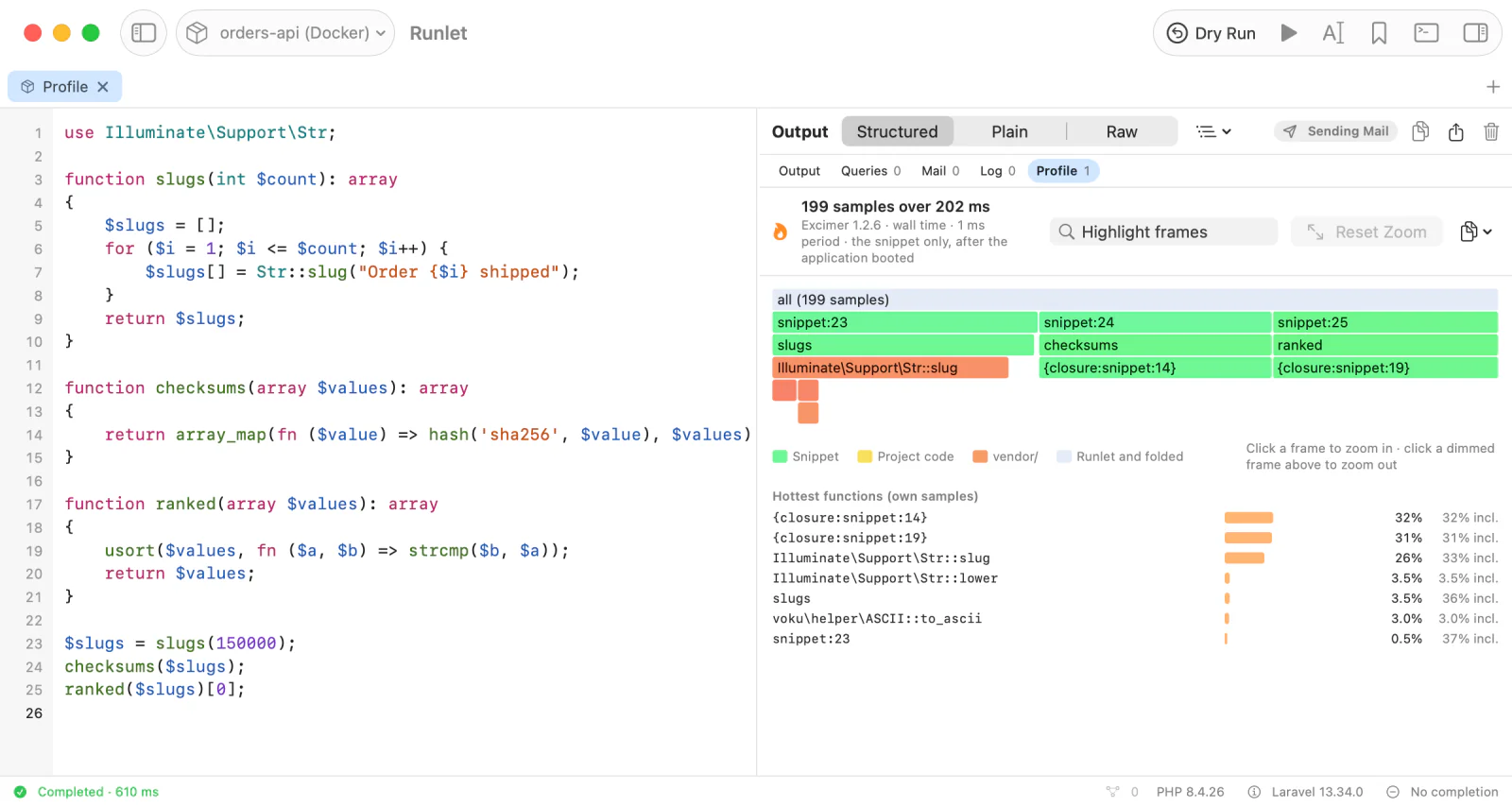
Task: Select the Profile 1 sub-tab
Action: point(1063,171)
